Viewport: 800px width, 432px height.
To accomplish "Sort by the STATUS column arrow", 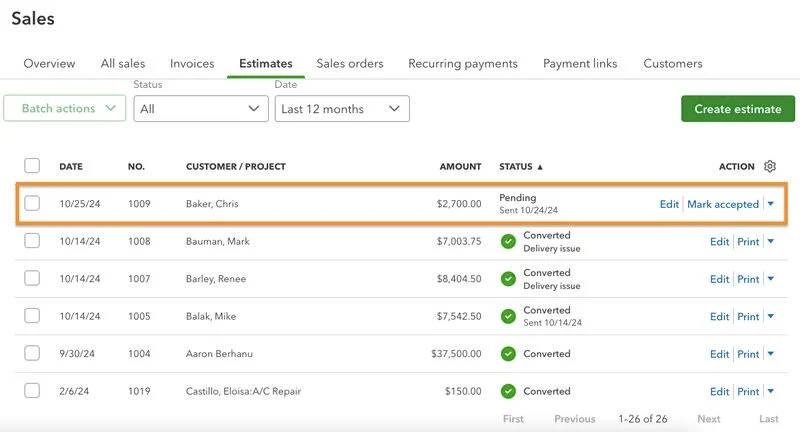I will (540, 167).
